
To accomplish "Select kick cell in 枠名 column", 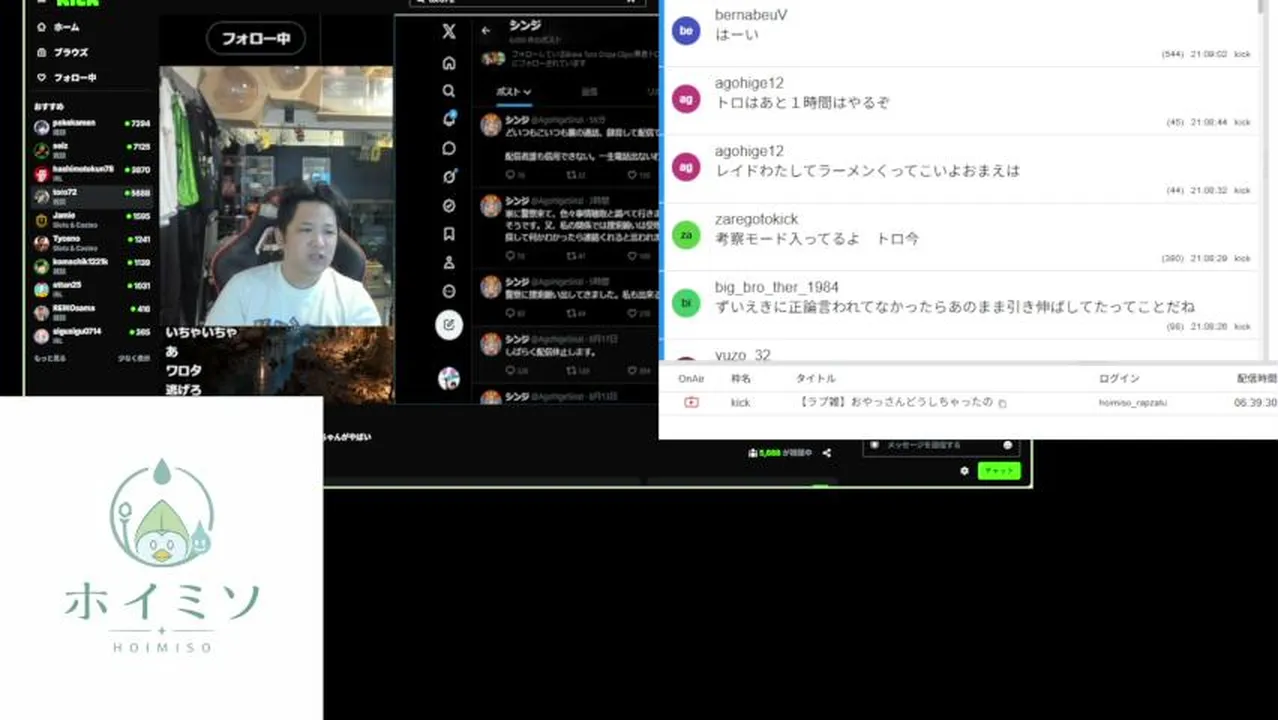I will (x=741, y=402).
